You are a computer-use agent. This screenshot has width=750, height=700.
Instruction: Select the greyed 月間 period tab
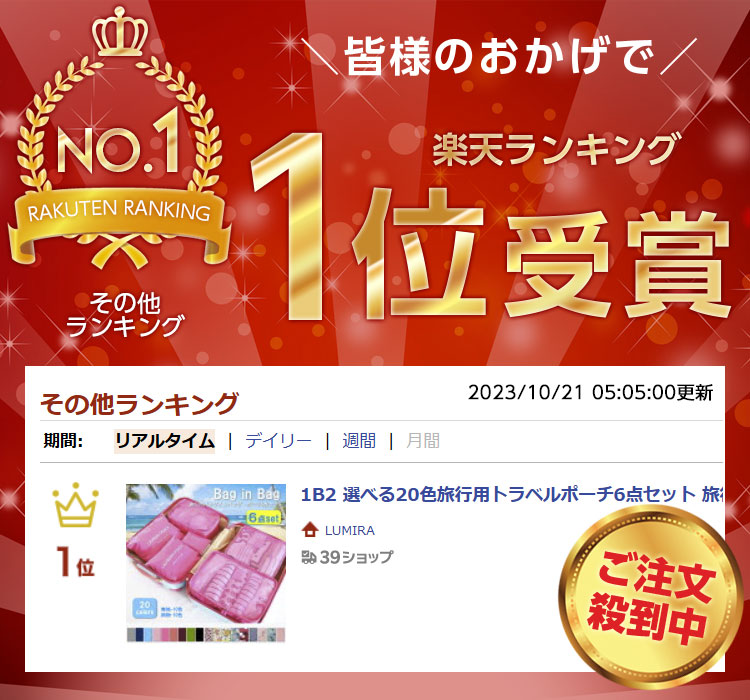pyautogui.click(x=423, y=441)
